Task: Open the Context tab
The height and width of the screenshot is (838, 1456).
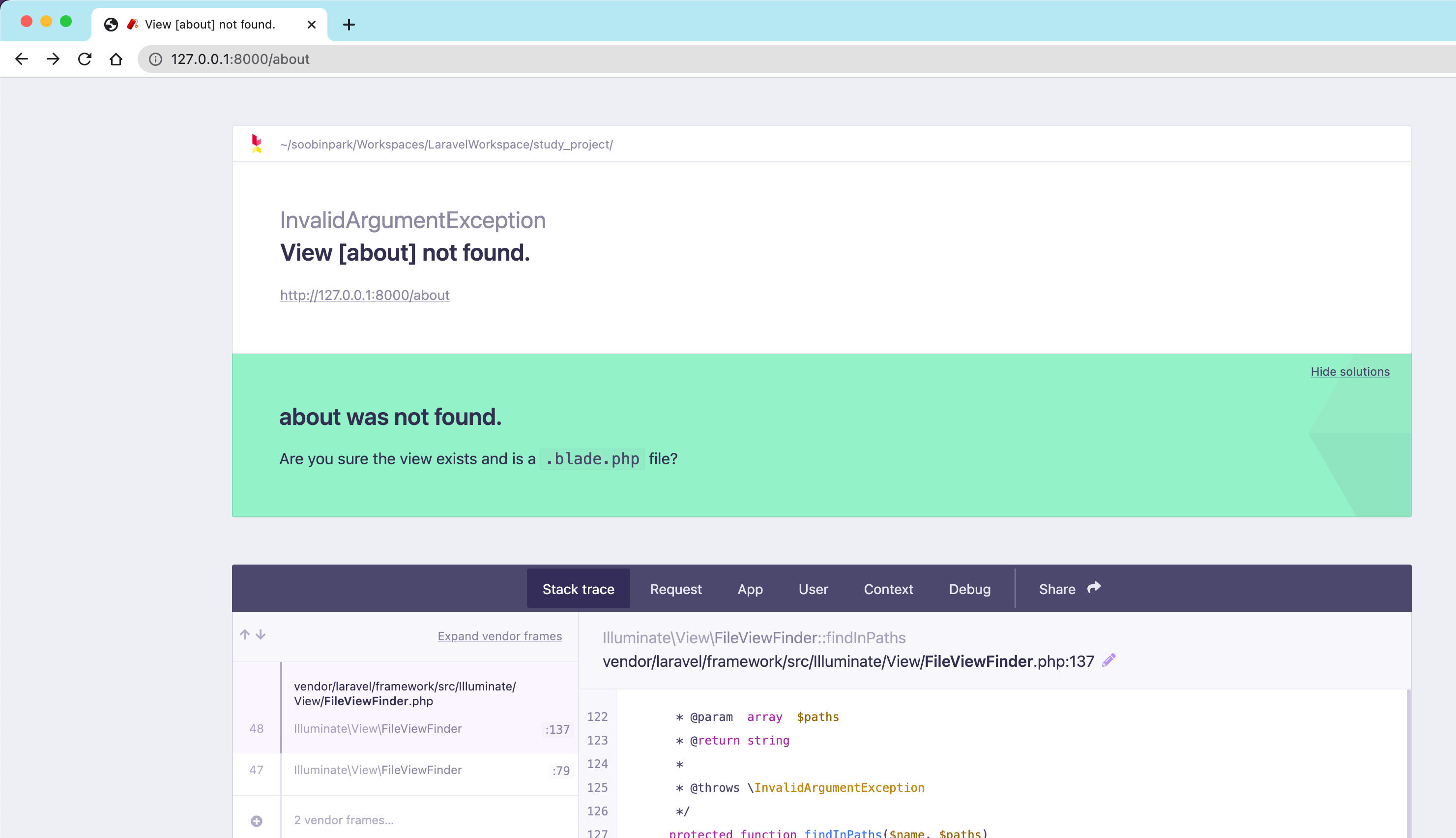Action: point(888,589)
